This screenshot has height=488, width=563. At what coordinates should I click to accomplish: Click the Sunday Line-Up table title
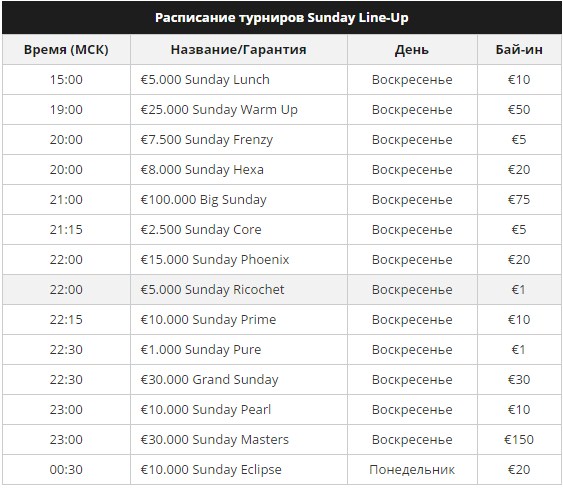point(282,18)
